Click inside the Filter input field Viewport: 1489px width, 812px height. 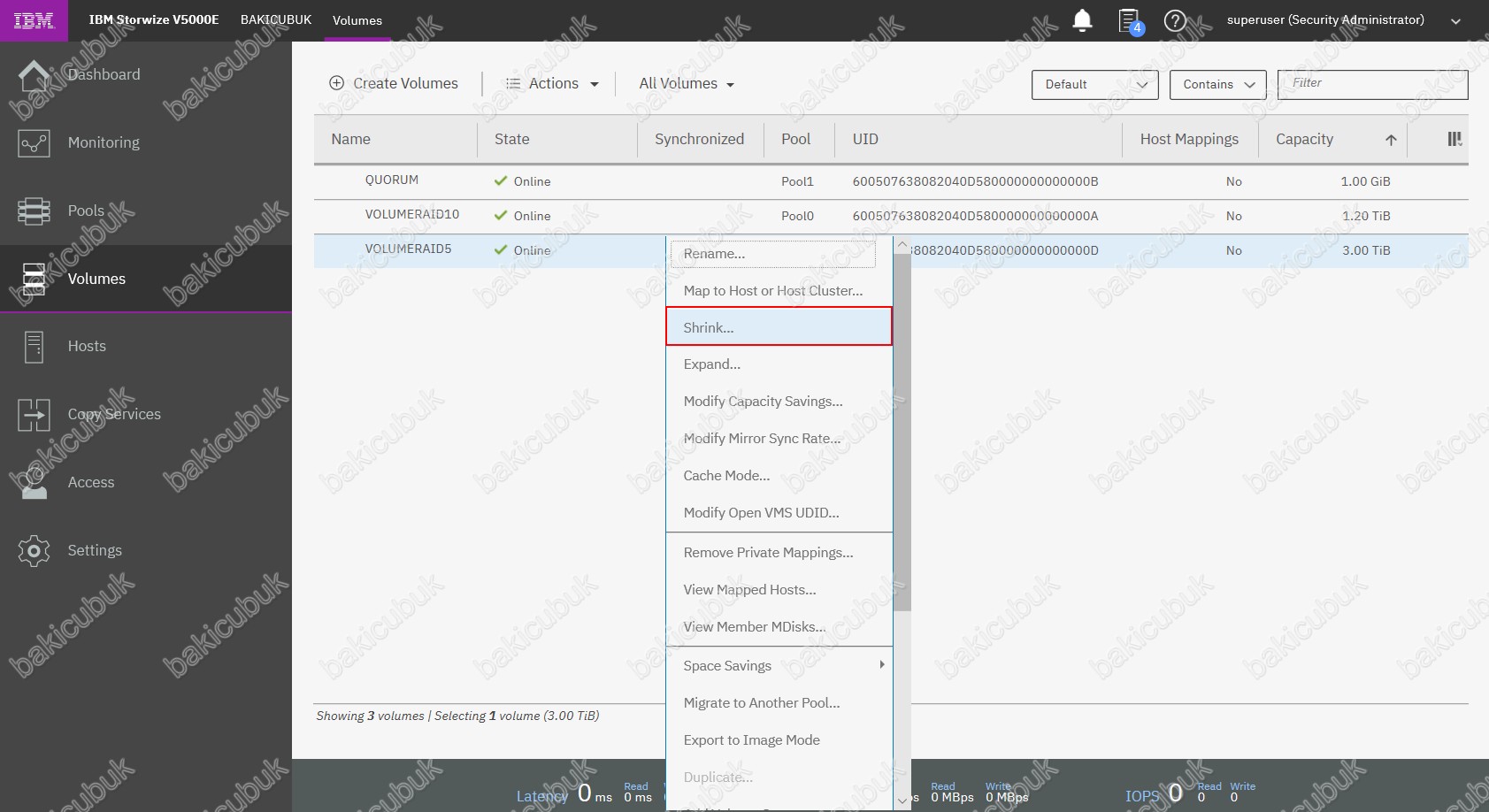[x=1372, y=84]
